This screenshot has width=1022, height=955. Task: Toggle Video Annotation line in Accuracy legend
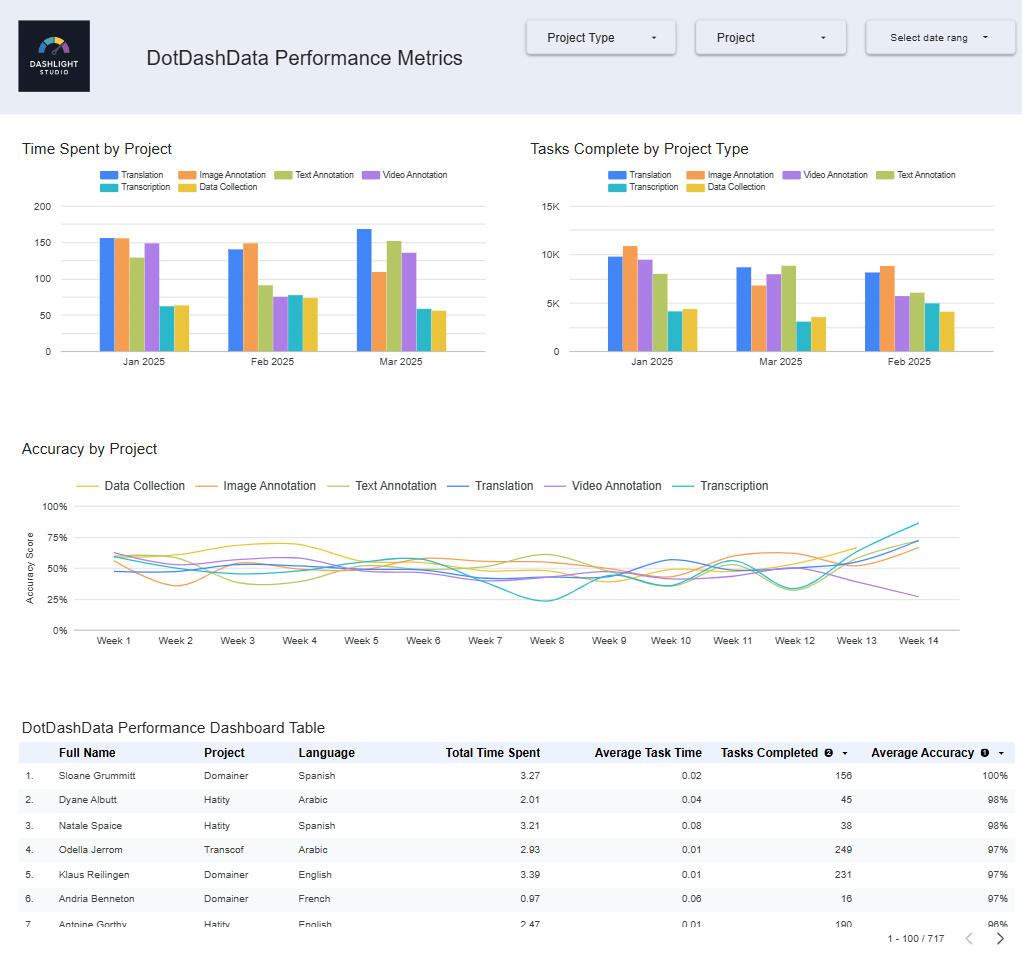[x=616, y=486]
